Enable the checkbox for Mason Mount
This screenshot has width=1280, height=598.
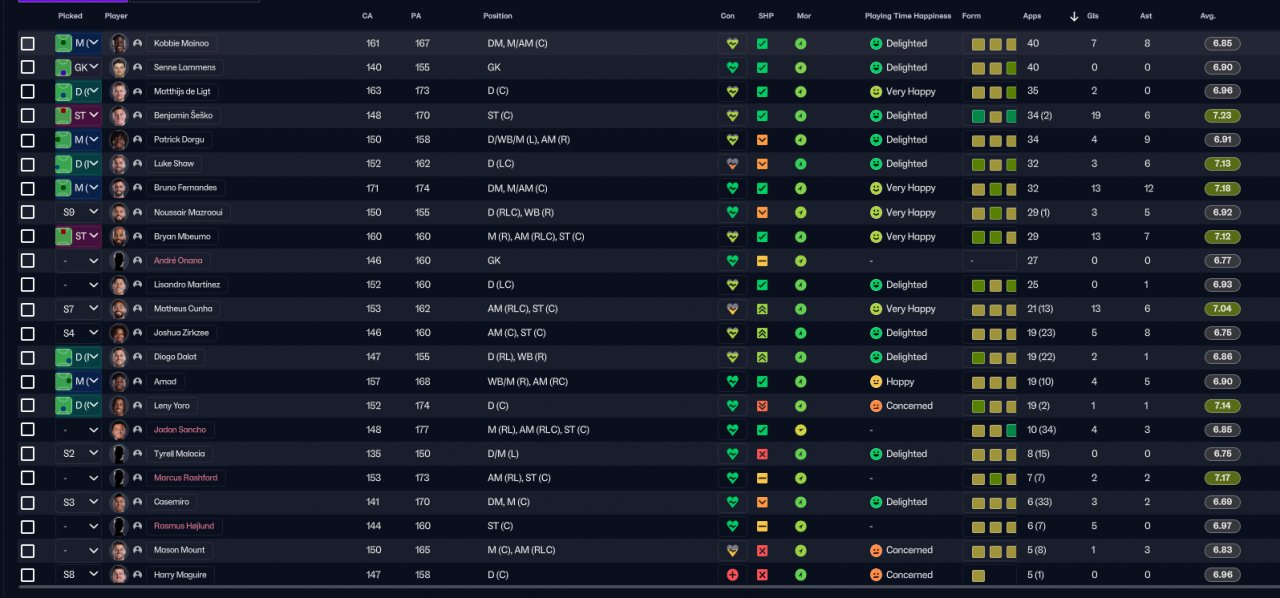coord(27,550)
